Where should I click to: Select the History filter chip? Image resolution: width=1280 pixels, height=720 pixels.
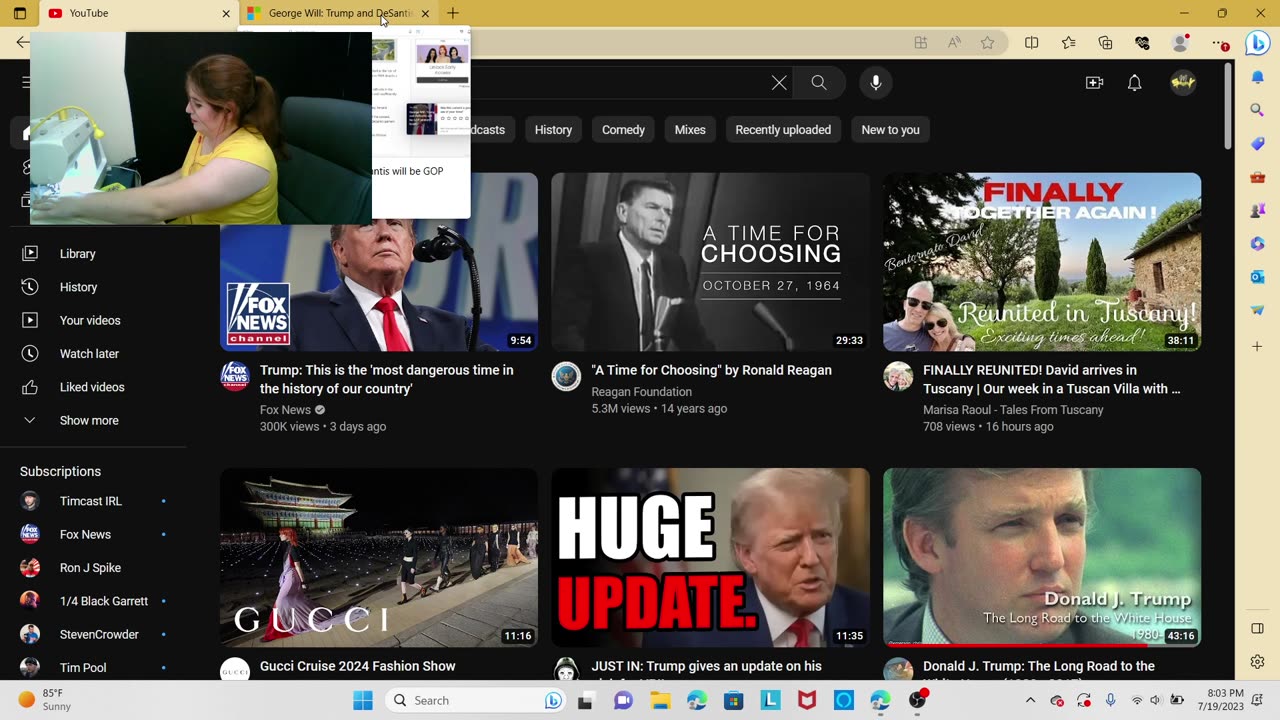553,130
